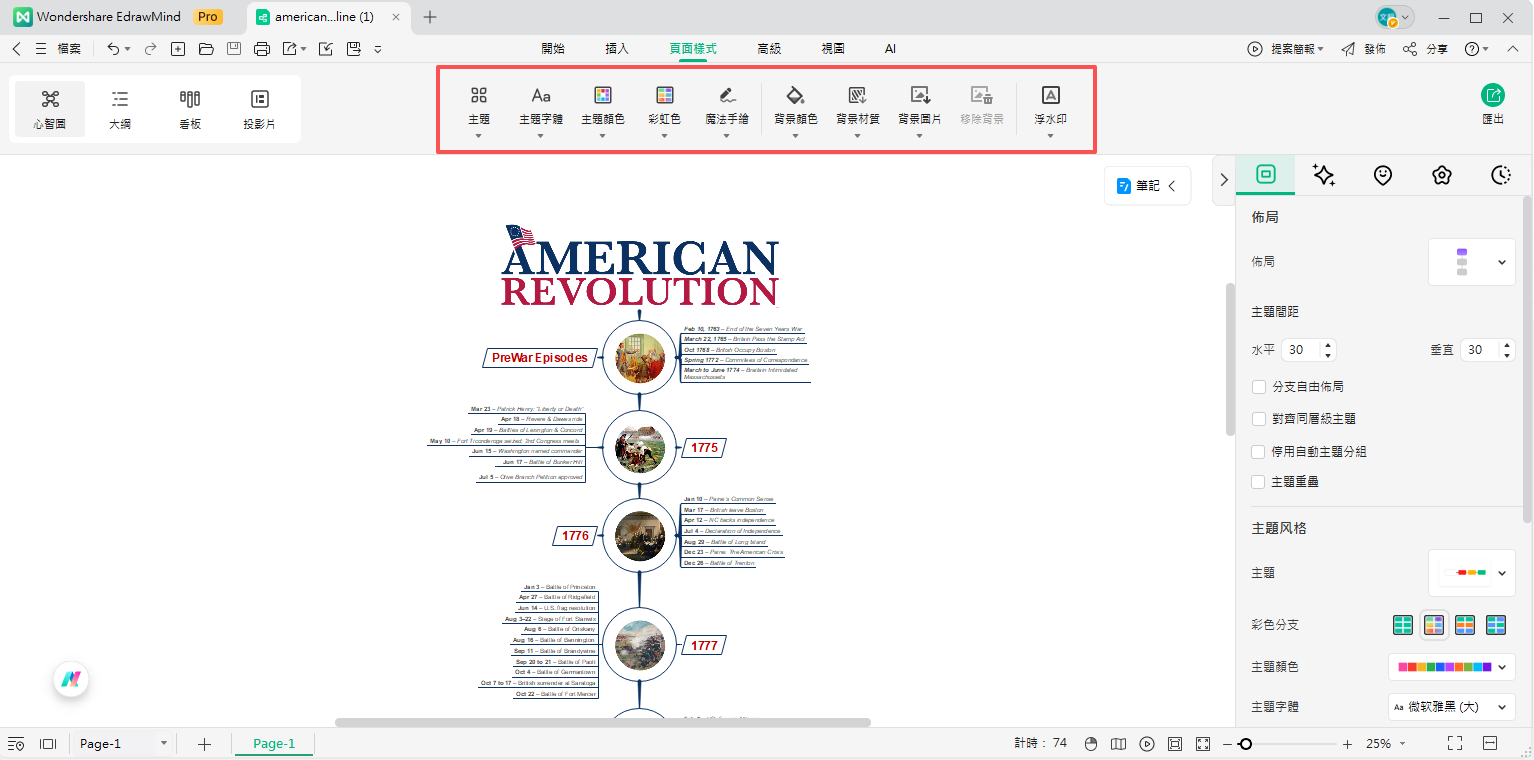Open the 主題 theme gallery icon
Screen dimensions: 1534x760
point(479,96)
